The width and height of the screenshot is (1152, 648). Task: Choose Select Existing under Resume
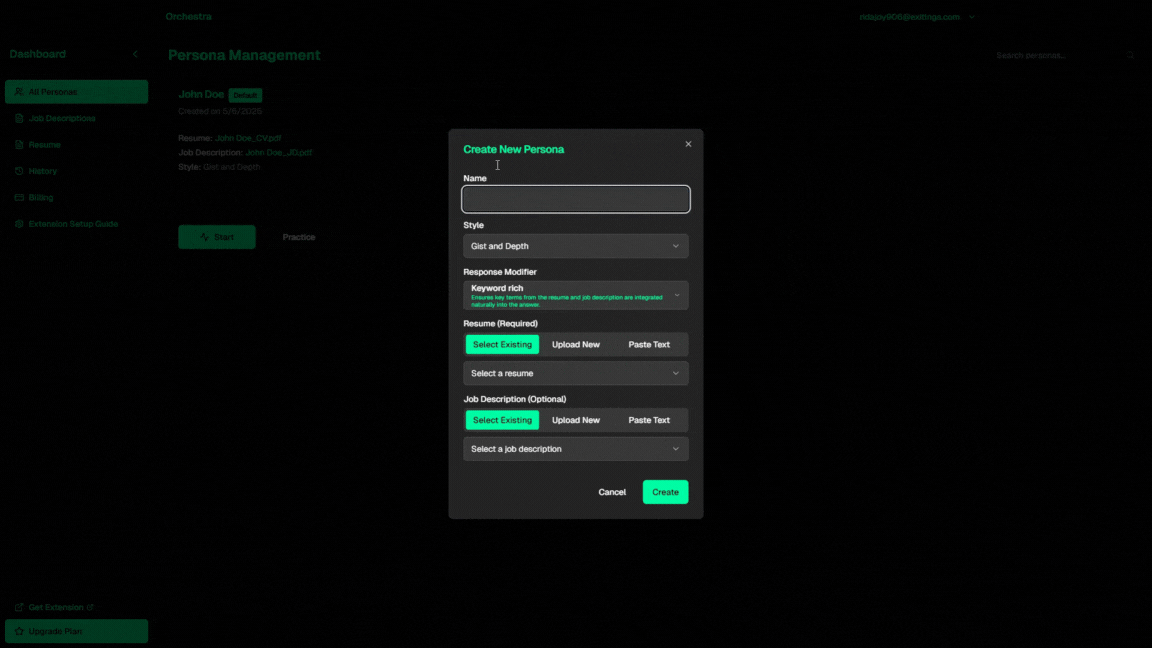[x=502, y=344]
